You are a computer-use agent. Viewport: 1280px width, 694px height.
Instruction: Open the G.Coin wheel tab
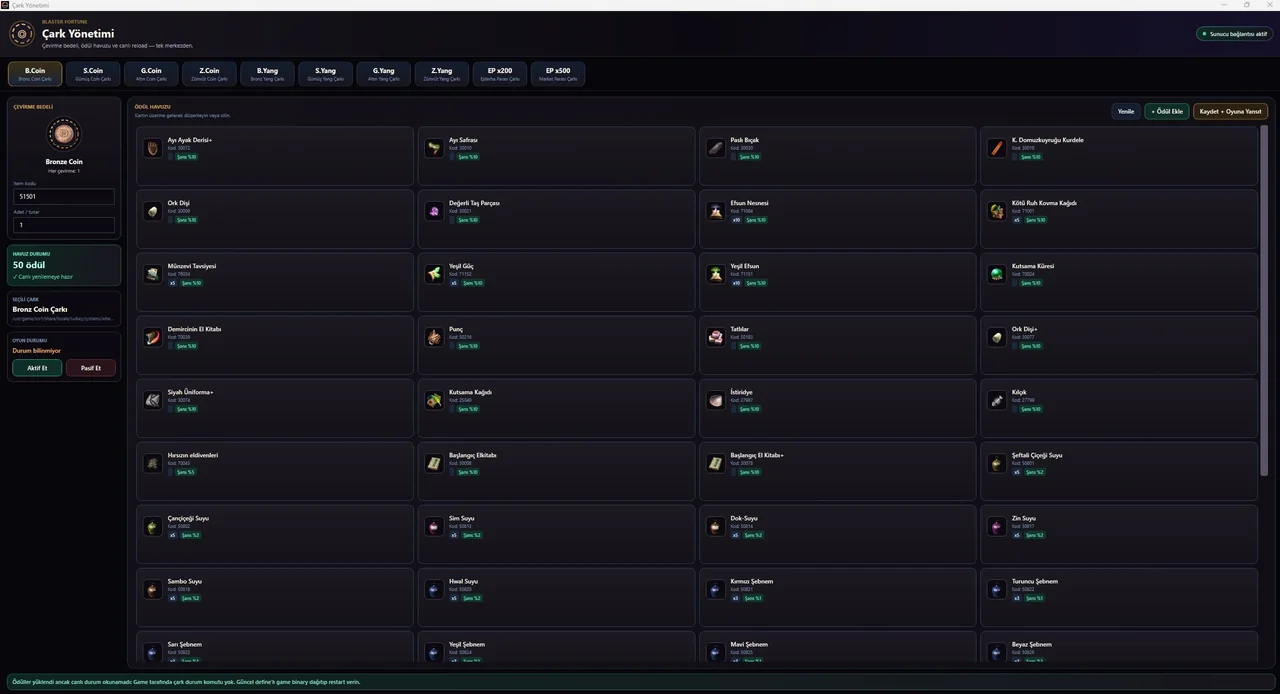151,74
